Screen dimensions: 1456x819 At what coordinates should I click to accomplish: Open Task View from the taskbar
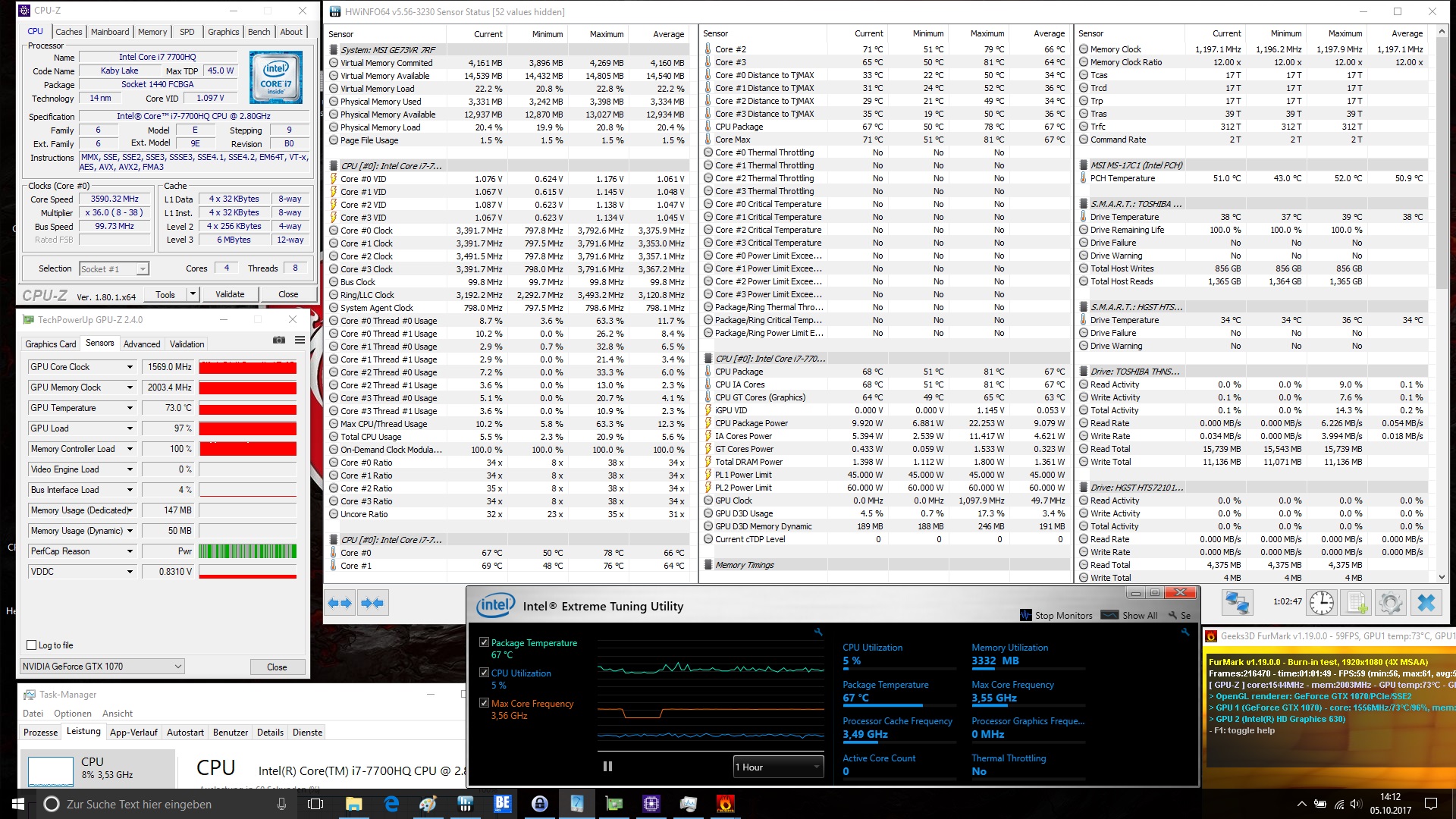[315, 804]
